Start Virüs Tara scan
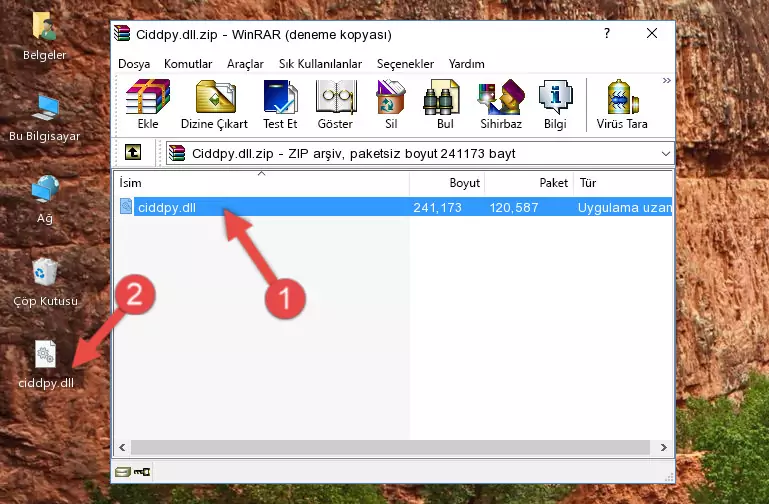769x504 pixels. click(x=622, y=104)
